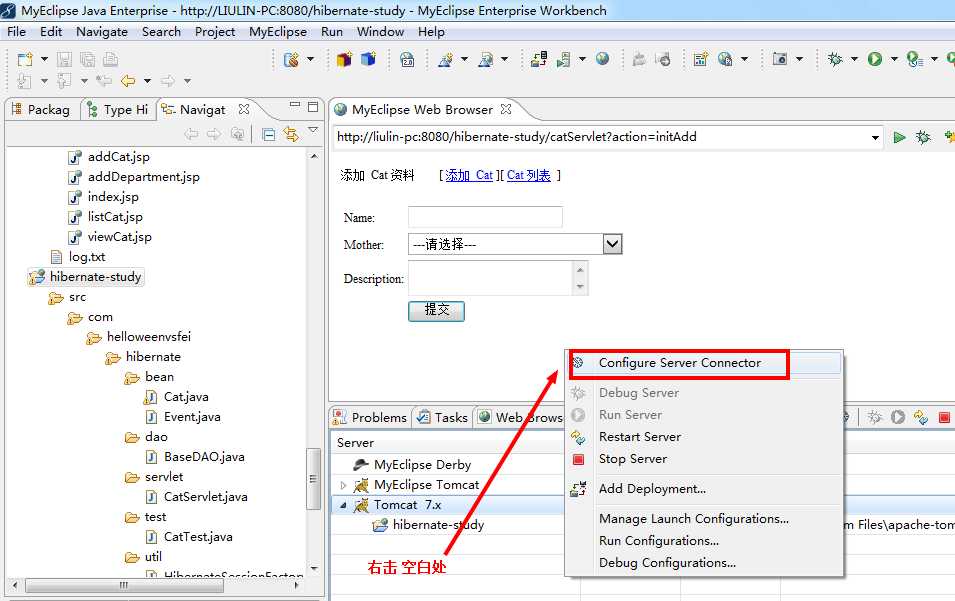This screenshot has height=601, width=955.
Task: Click the Restart Server icon in Servers toolbar
Action: [920, 417]
